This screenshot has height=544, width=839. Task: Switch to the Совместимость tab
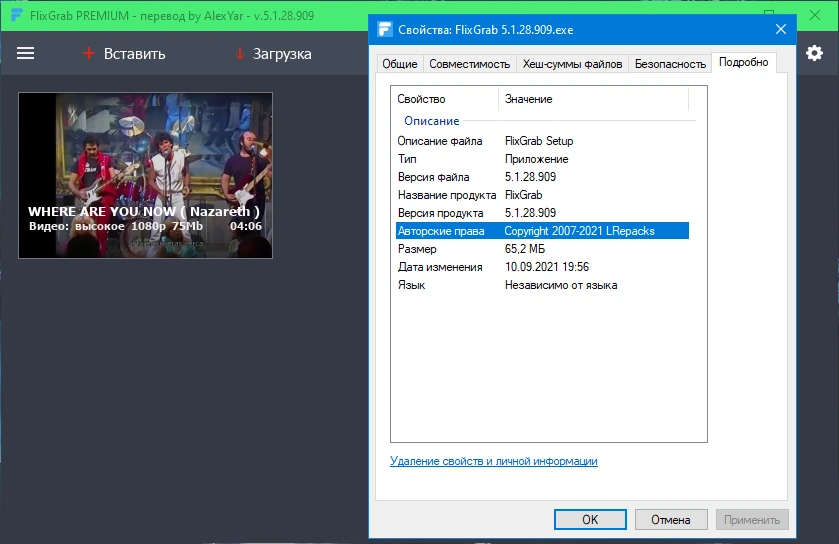coord(469,64)
